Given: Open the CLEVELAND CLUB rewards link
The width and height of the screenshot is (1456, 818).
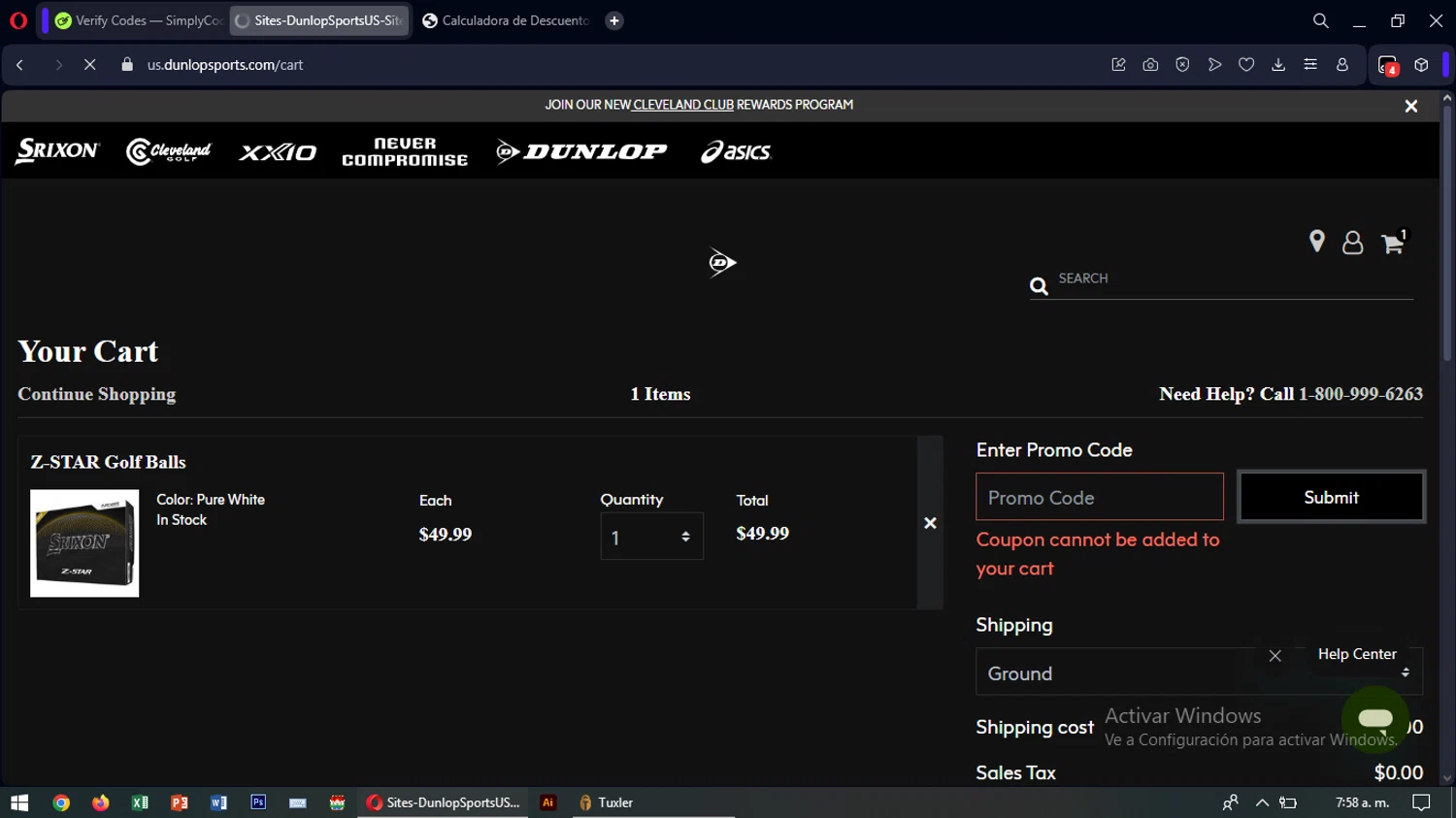Looking at the screenshot, I should tap(682, 105).
